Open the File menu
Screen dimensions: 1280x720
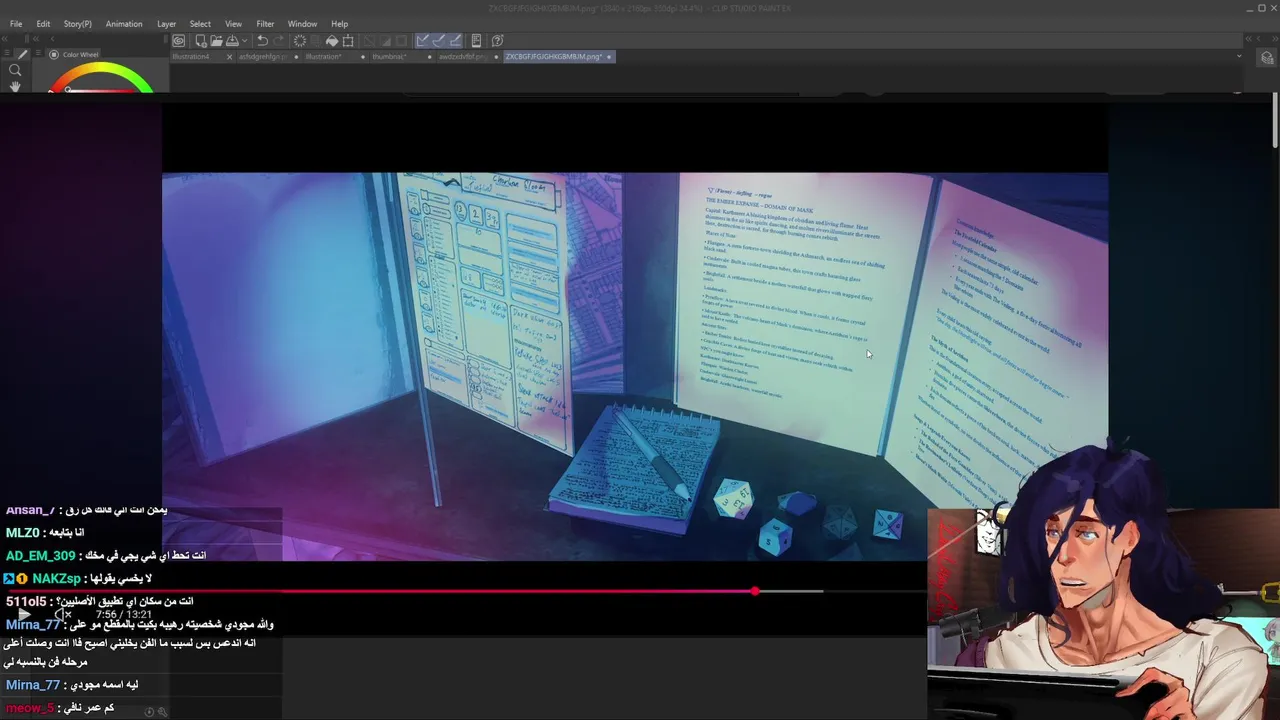point(16,24)
